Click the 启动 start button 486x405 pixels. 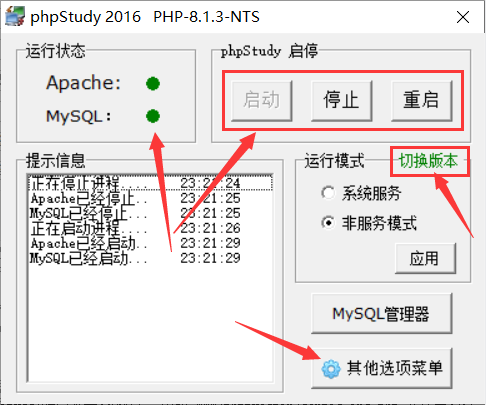[262, 100]
